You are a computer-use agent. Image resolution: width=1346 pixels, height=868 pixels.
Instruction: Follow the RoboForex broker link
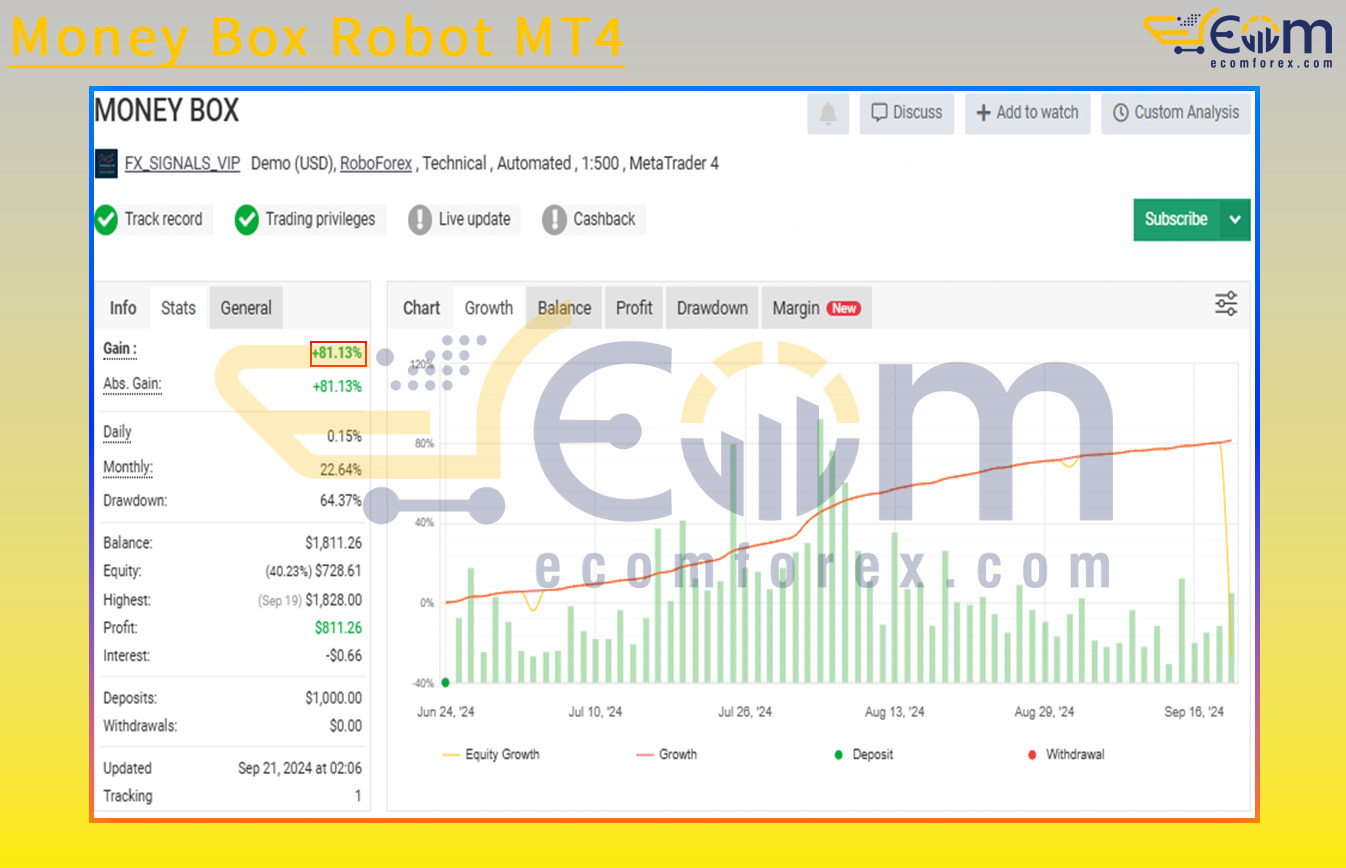[x=376, y=163]
